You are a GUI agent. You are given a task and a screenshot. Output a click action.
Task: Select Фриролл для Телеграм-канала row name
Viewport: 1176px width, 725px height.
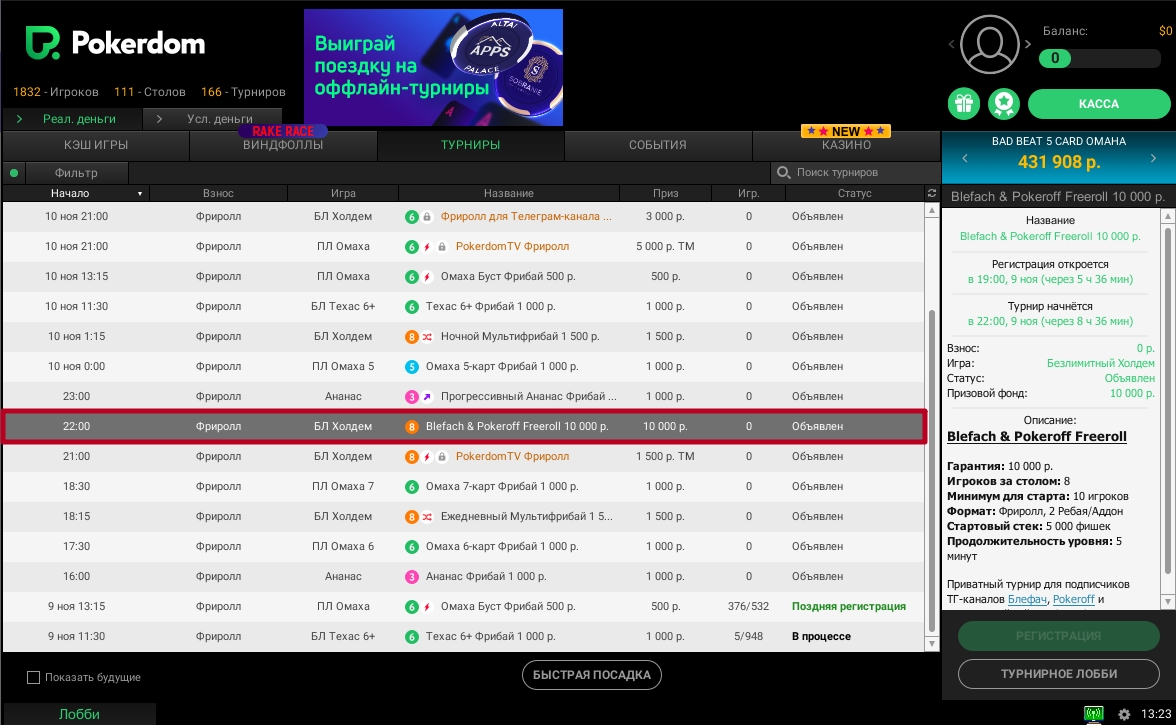tap(526, 217)
